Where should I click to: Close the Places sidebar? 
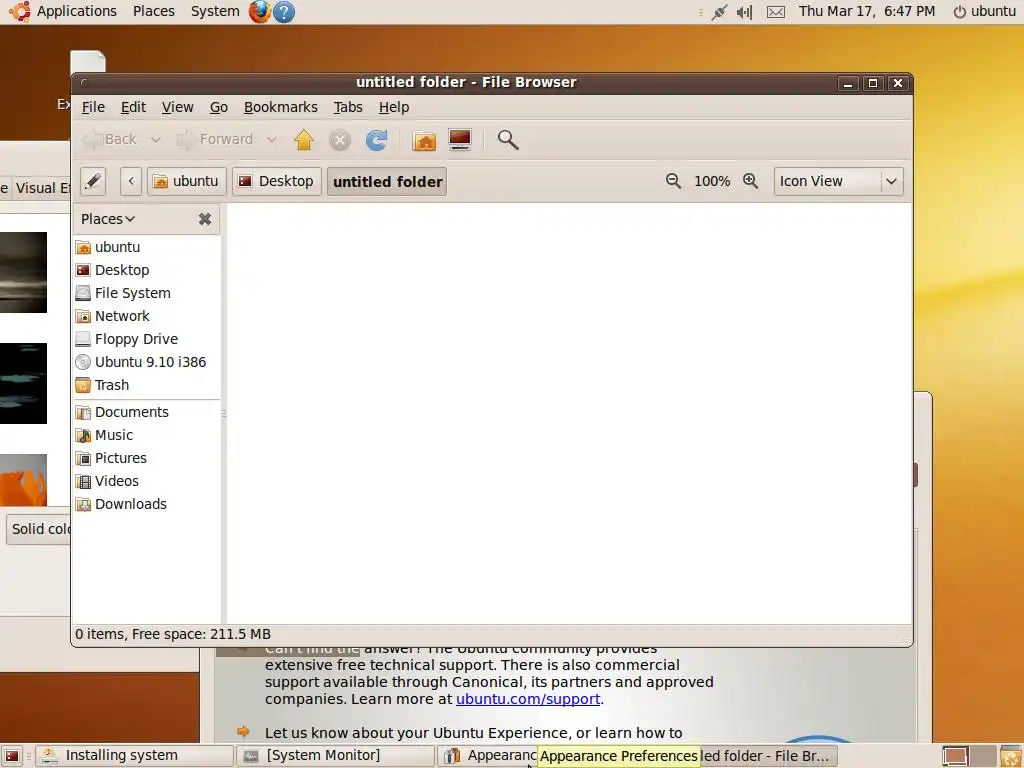pos(204,219)
